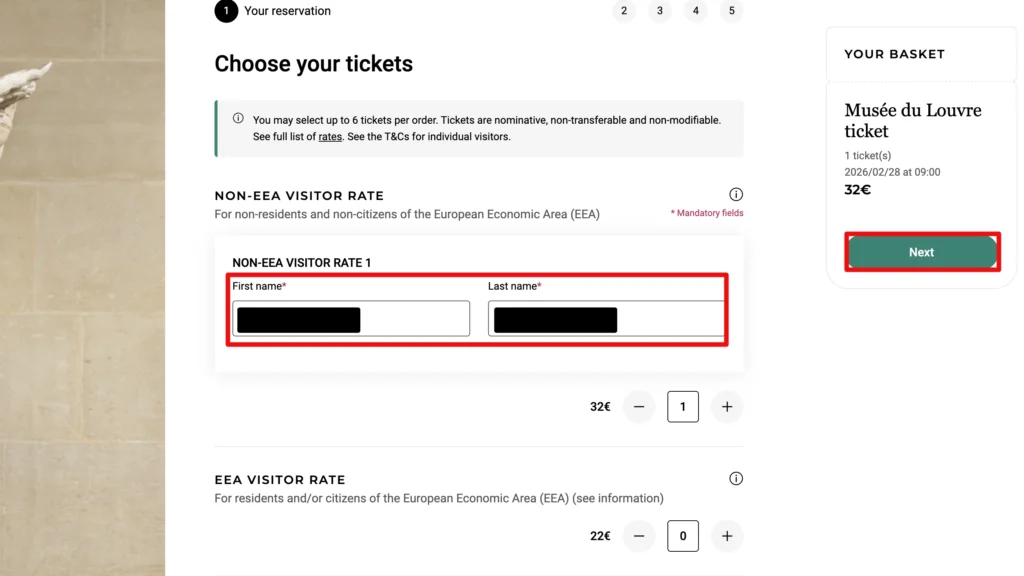The width and height of the screenshot is (1024, 576).
Task: Go to reservation step 2
Action: 624,11
